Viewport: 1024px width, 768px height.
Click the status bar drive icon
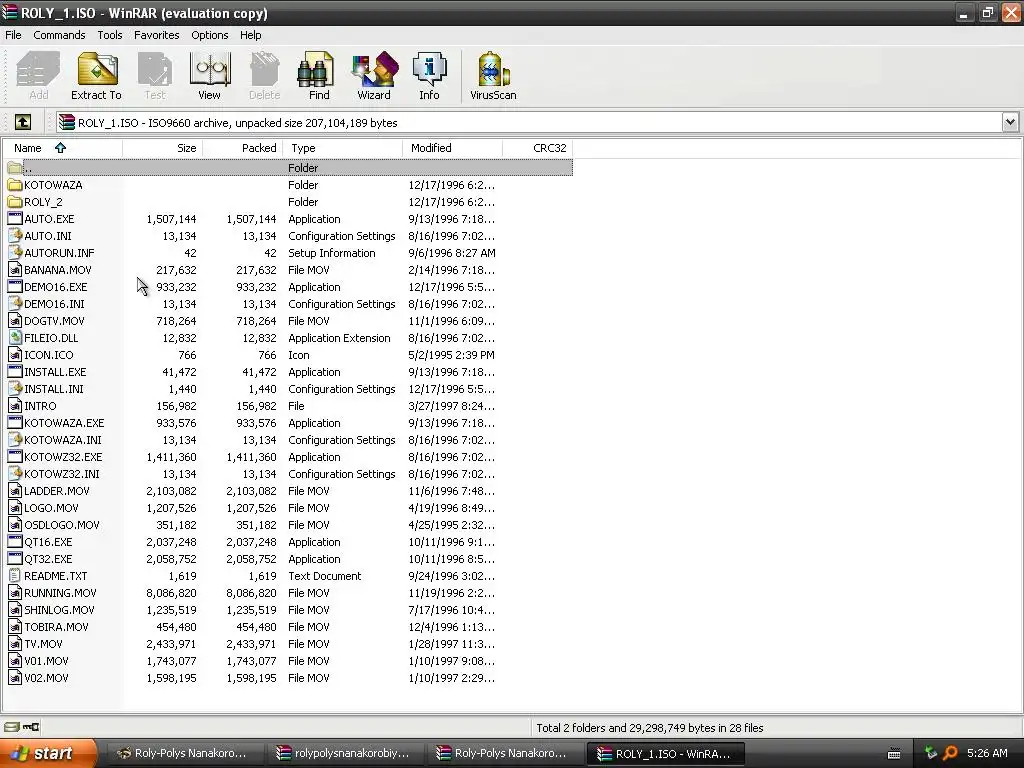tap(11, 727)
